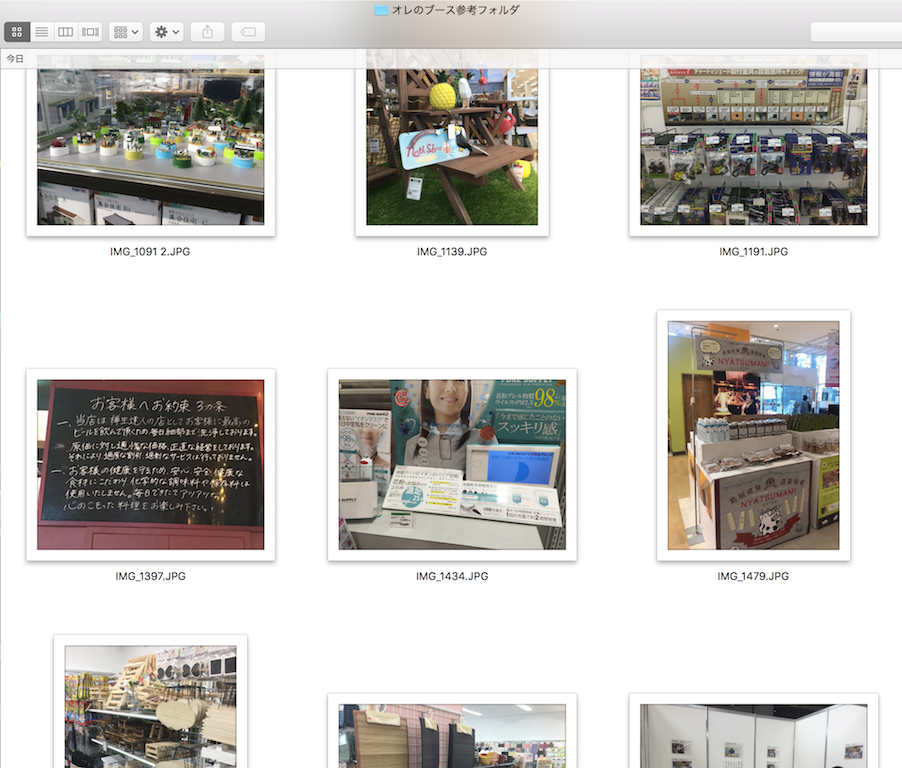The height and width of the screenshot is (768, 902).
Task: Click the folder icon in title bar
Action: point(381,10)
